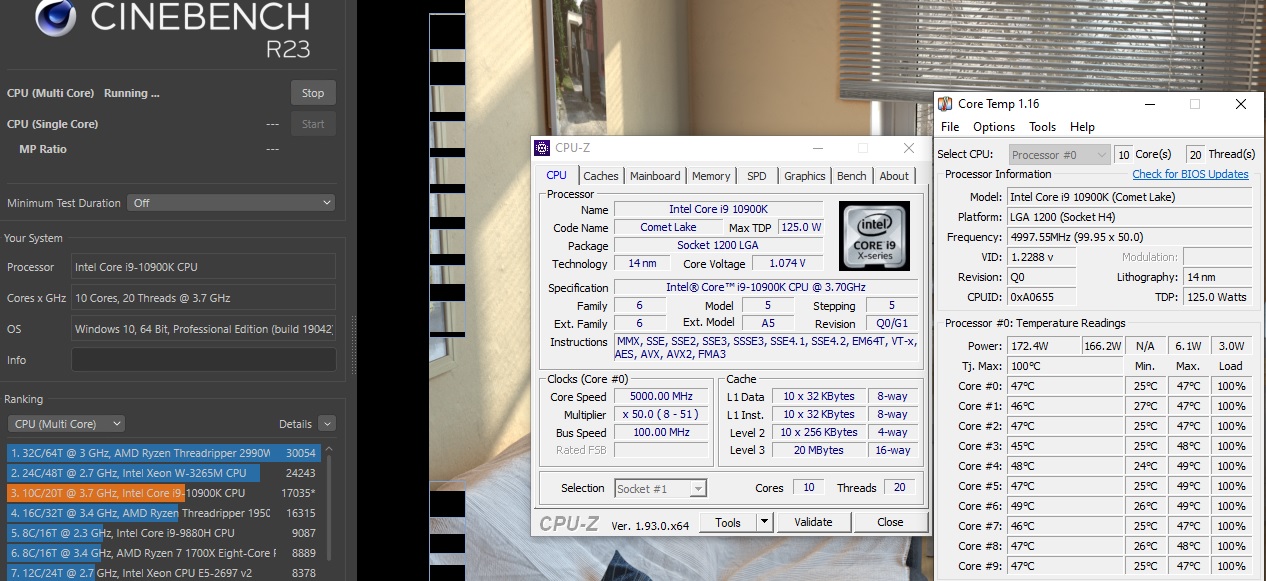Viewport: 1266px width, 581px height.
Task: Open the Tools menu in Core Temp
Action: point(1042,127)
